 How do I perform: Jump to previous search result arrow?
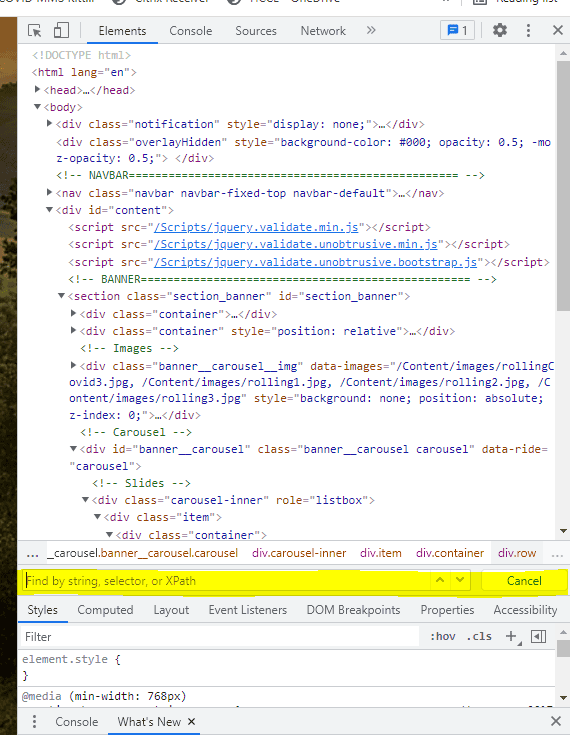tap(440, 580)
